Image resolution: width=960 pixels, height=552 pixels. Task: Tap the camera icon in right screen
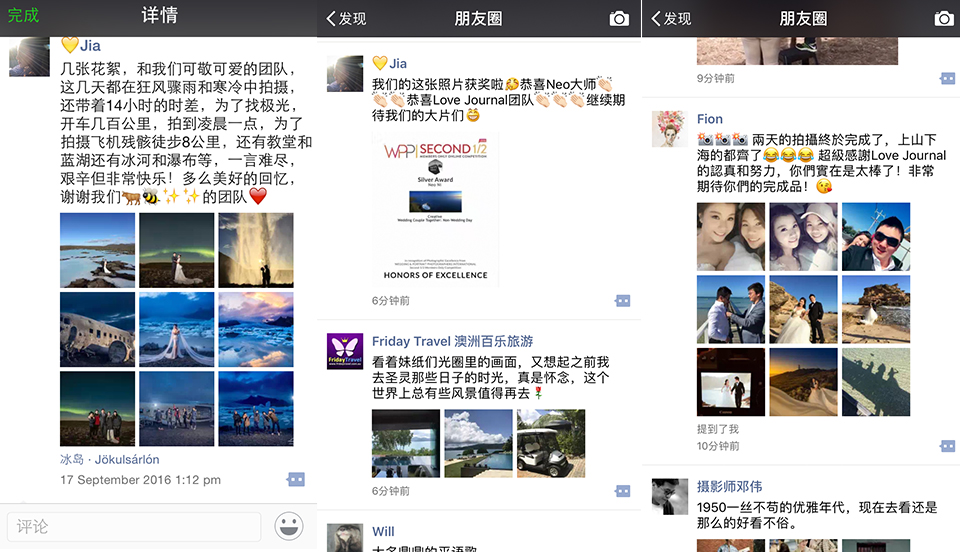pos(944,18)
